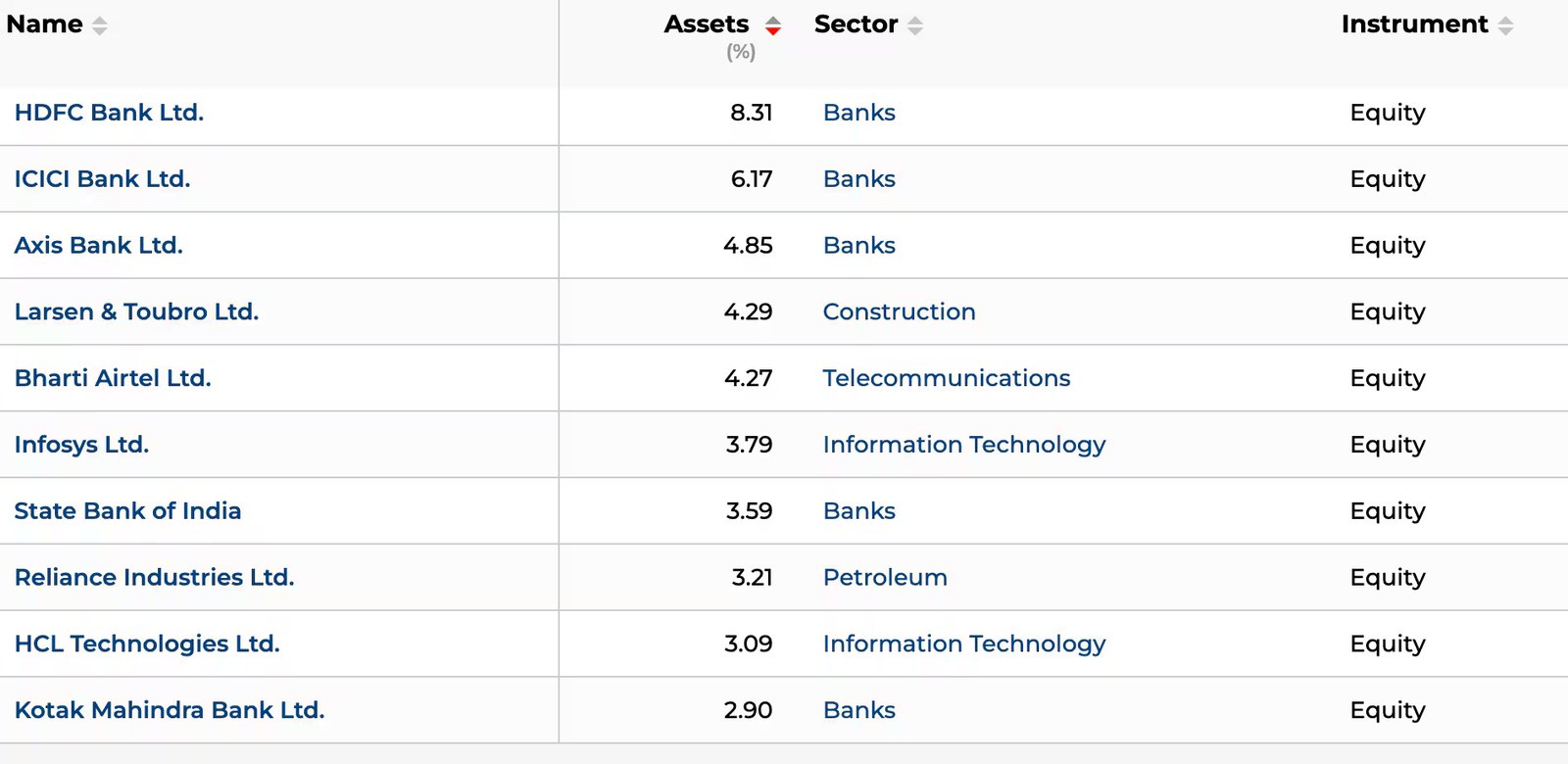This screenshot has width=1568, height=764.
Task: Select State Bank of India link
Action: coord(127,511)
